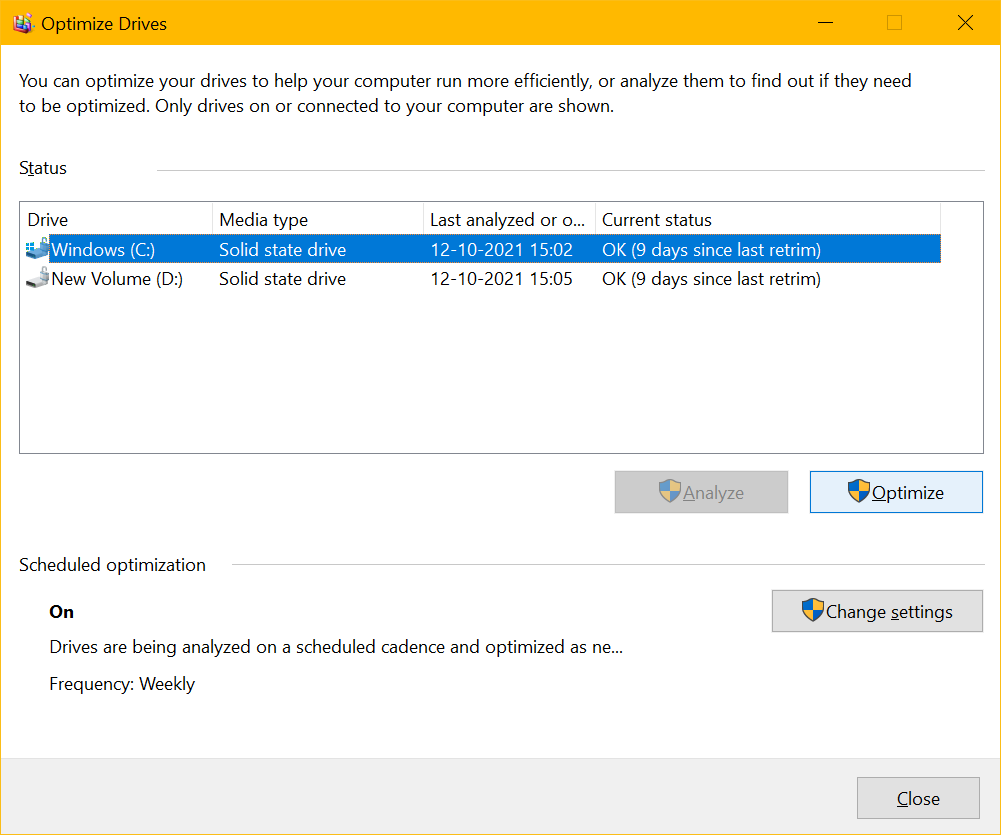Close the dialog using the Close button
This screenshot has height=835, width=1001.
(918, 798)
